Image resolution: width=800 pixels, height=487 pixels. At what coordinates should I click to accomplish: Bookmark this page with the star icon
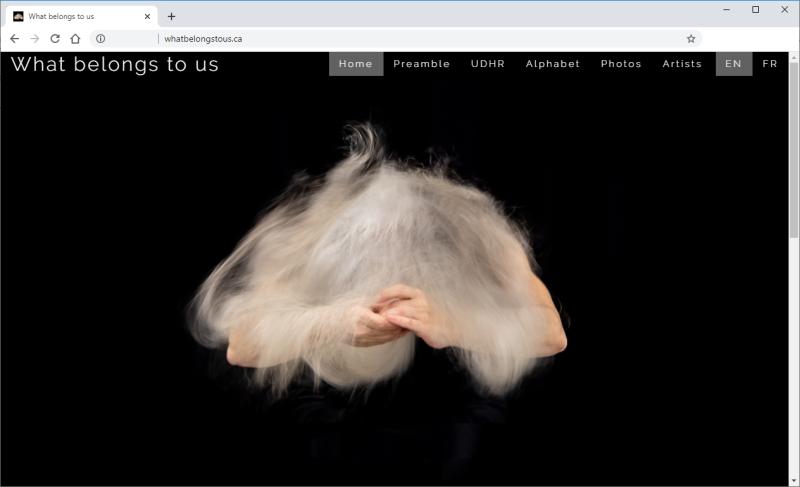pyautogui.click(x=691, y=39)
